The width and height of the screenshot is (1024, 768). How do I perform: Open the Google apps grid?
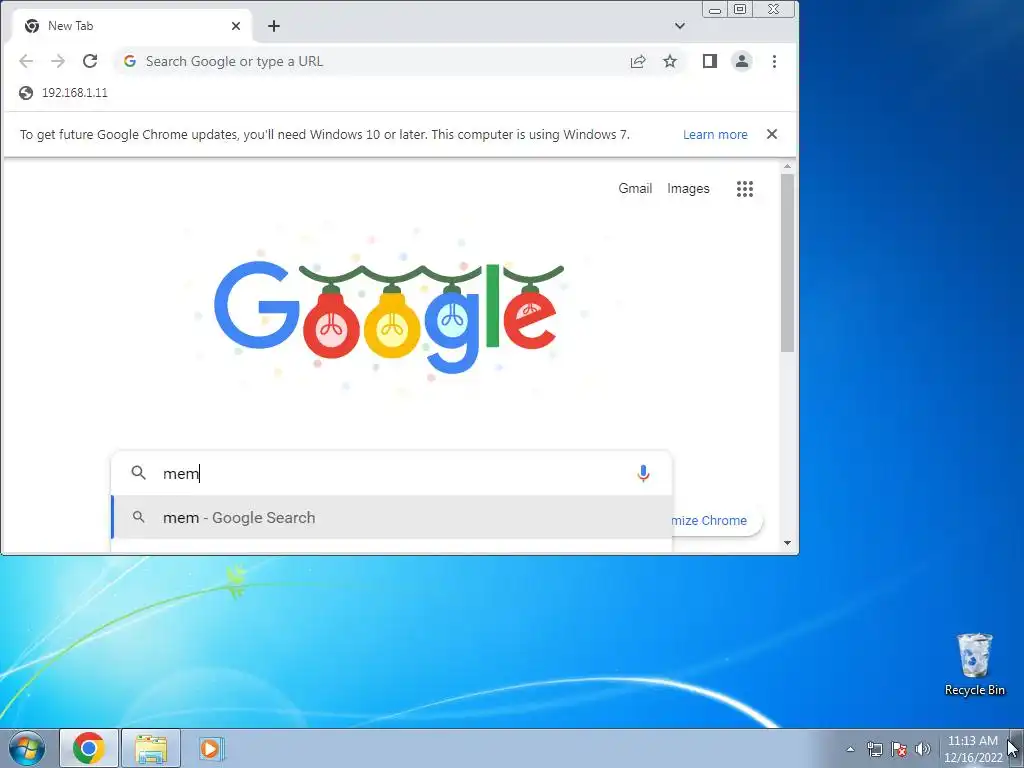click(x=745, y=189)
